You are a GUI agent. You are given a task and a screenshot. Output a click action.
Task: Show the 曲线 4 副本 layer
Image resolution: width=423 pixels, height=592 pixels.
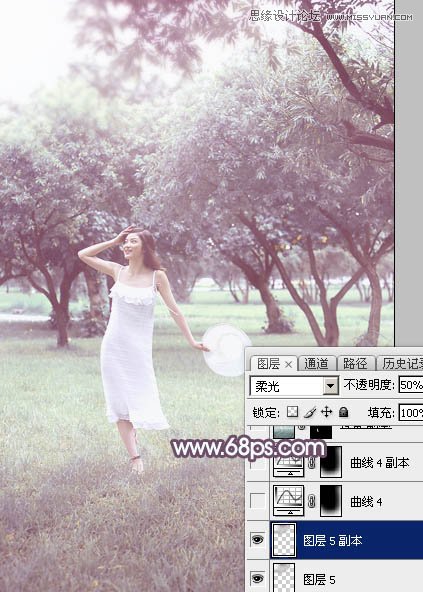tap(257, 462)
